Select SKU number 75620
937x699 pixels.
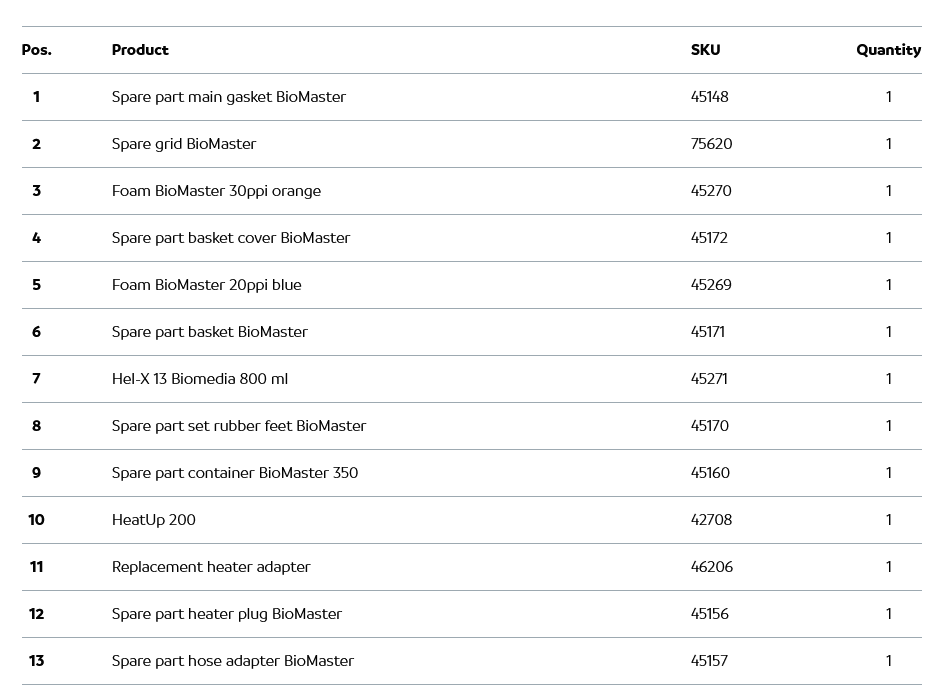(x=711, y=144)
